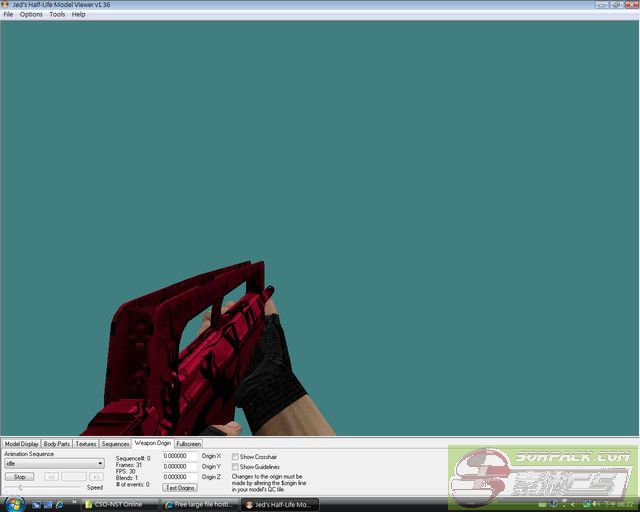Select the Weapon Origin tab

point(153,443)
